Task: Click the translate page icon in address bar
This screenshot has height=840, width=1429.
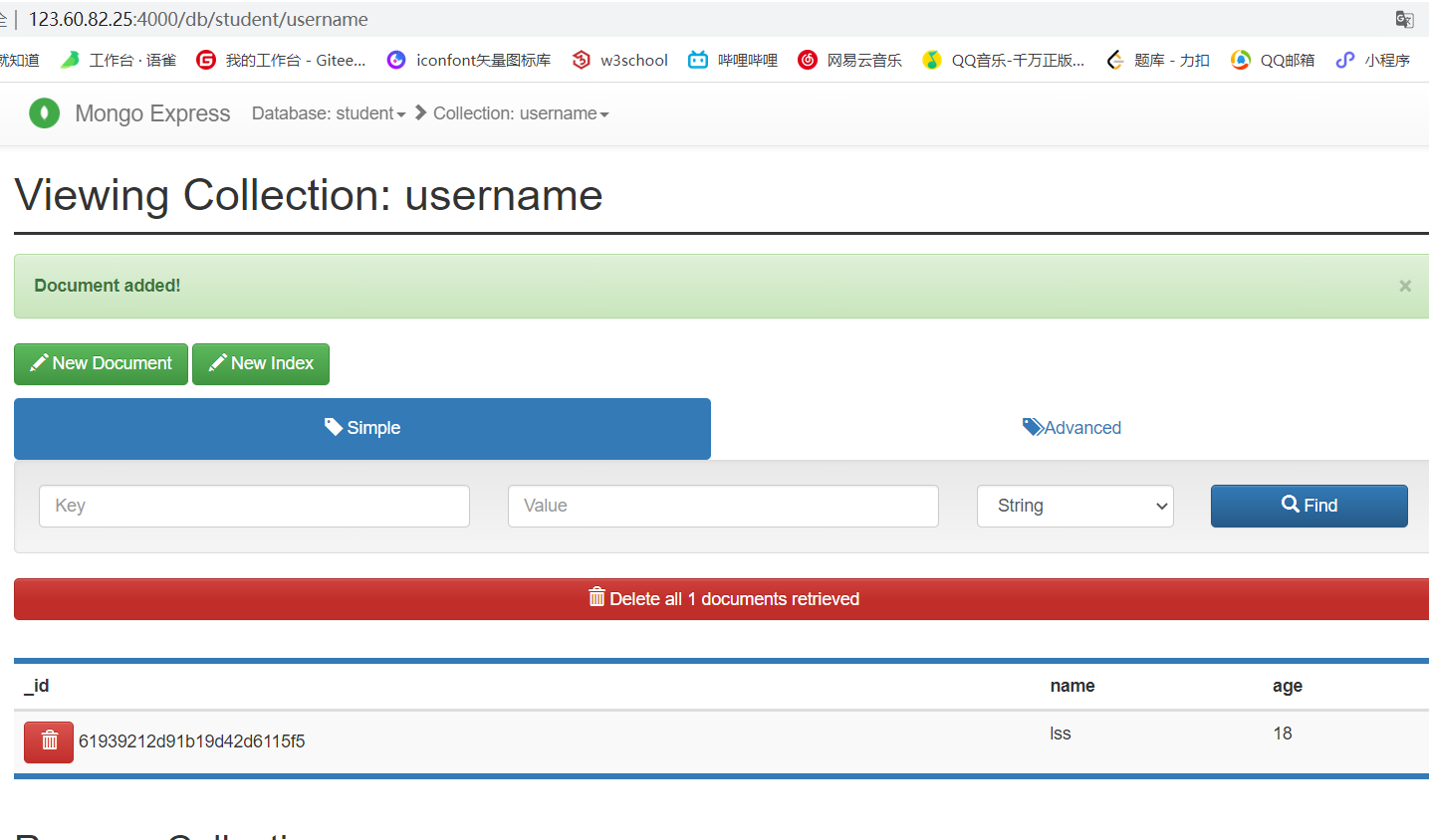Action: click(x=1405, y=19)
